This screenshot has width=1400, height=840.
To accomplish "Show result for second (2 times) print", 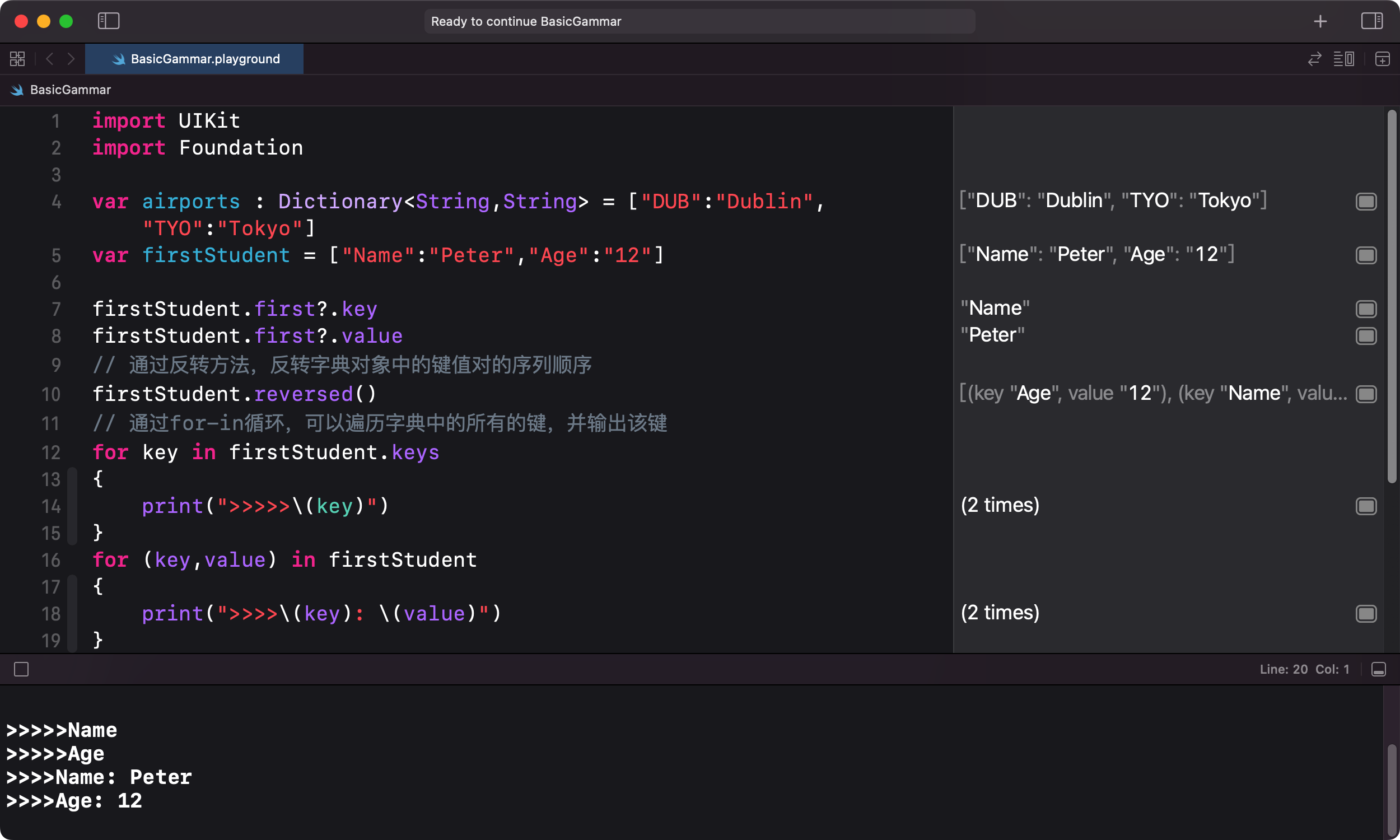I will (1366, 614).
